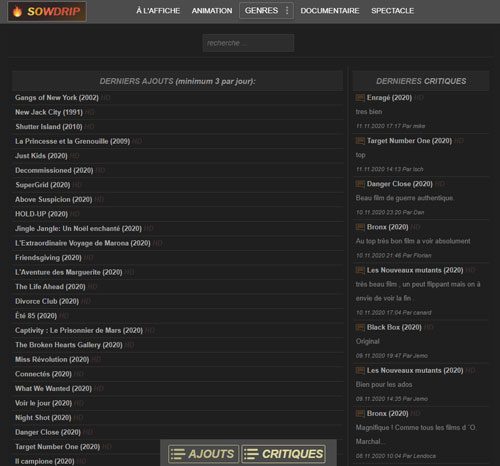Click the list icon on the Ajouts button
Screen dimensions: 500x466
178,454
